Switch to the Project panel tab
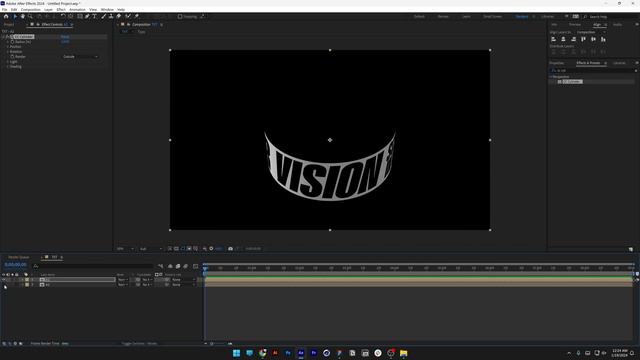This screenshot has height=360, width=640. point(9,24)
